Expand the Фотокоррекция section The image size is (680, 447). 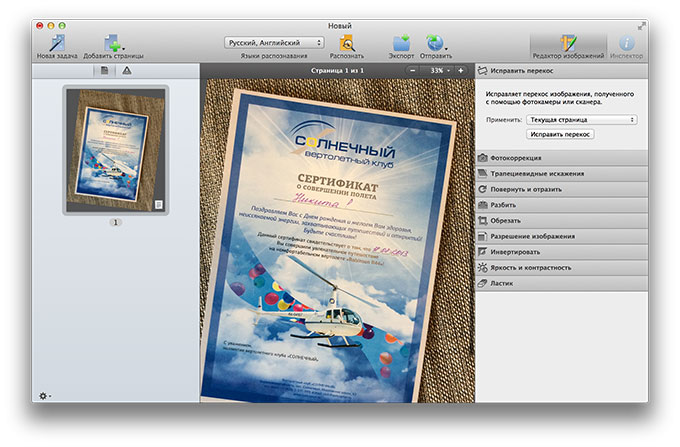(561, 158)
